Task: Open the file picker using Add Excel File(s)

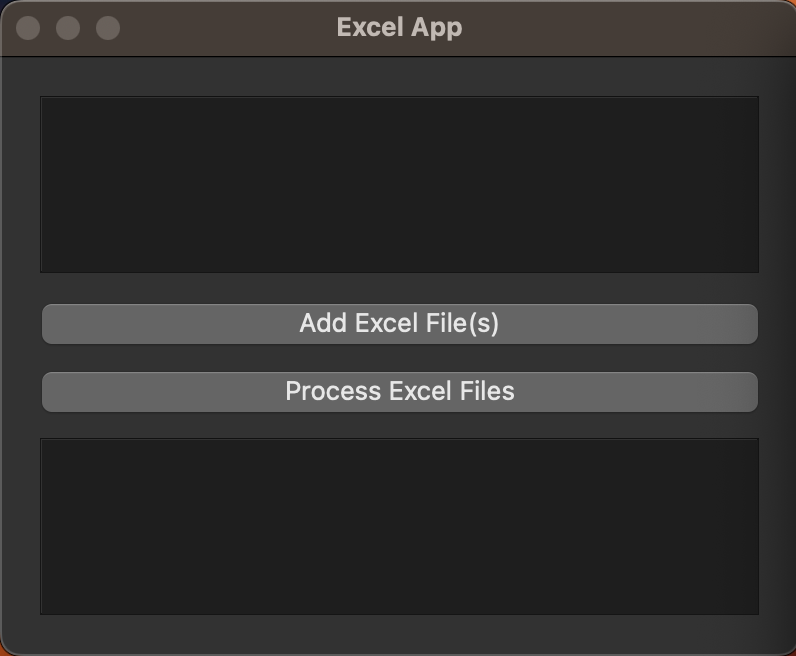Action: coord(400,324)
